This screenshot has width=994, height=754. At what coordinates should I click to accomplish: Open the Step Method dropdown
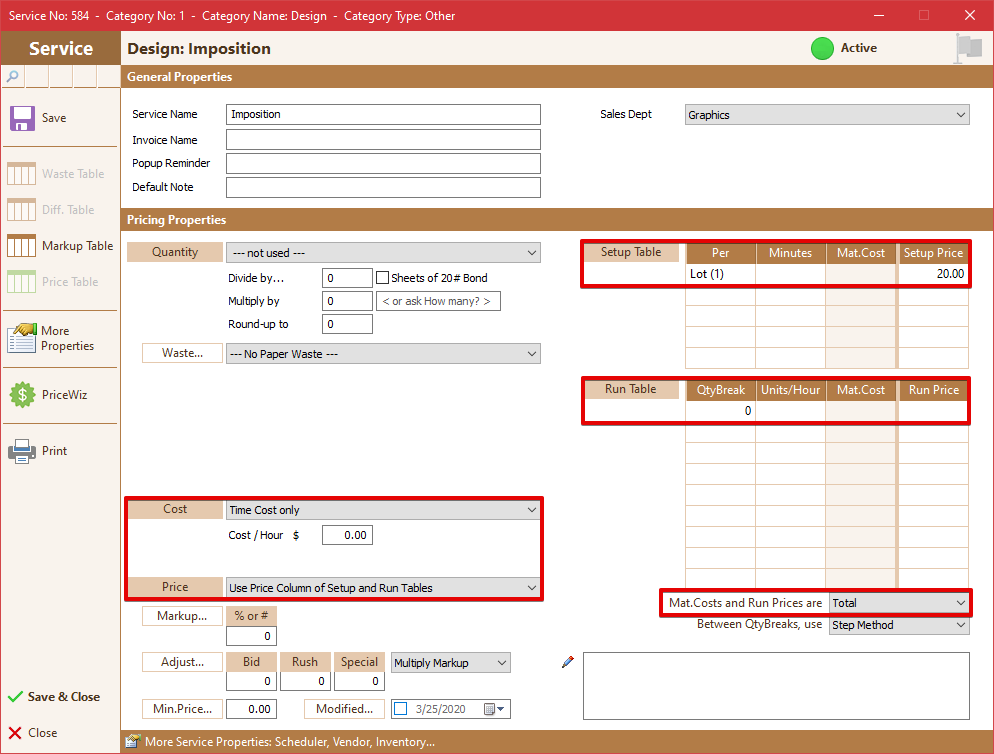pos(899,625)
